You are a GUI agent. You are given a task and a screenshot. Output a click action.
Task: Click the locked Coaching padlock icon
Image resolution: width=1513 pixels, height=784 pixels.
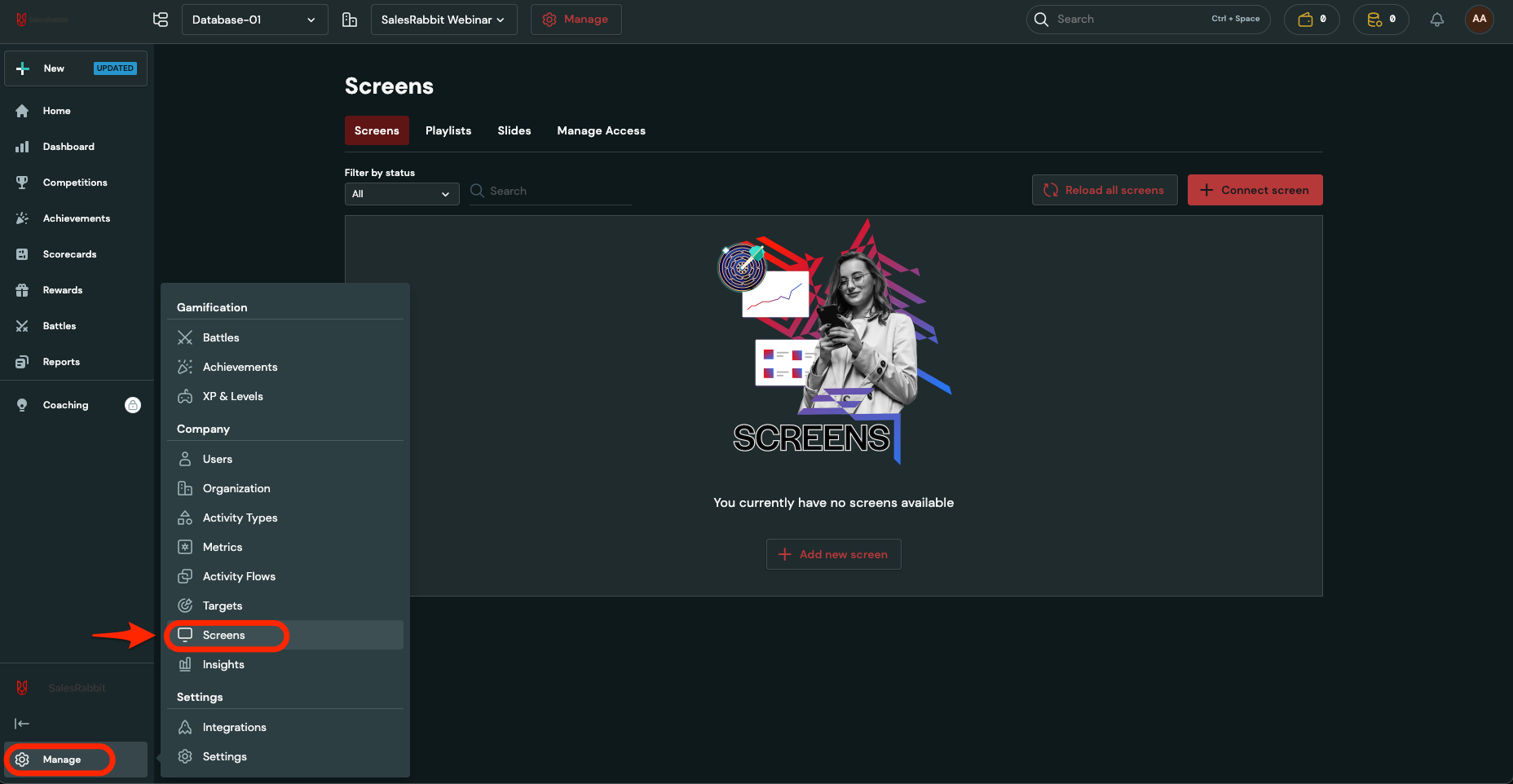(133, 405)
